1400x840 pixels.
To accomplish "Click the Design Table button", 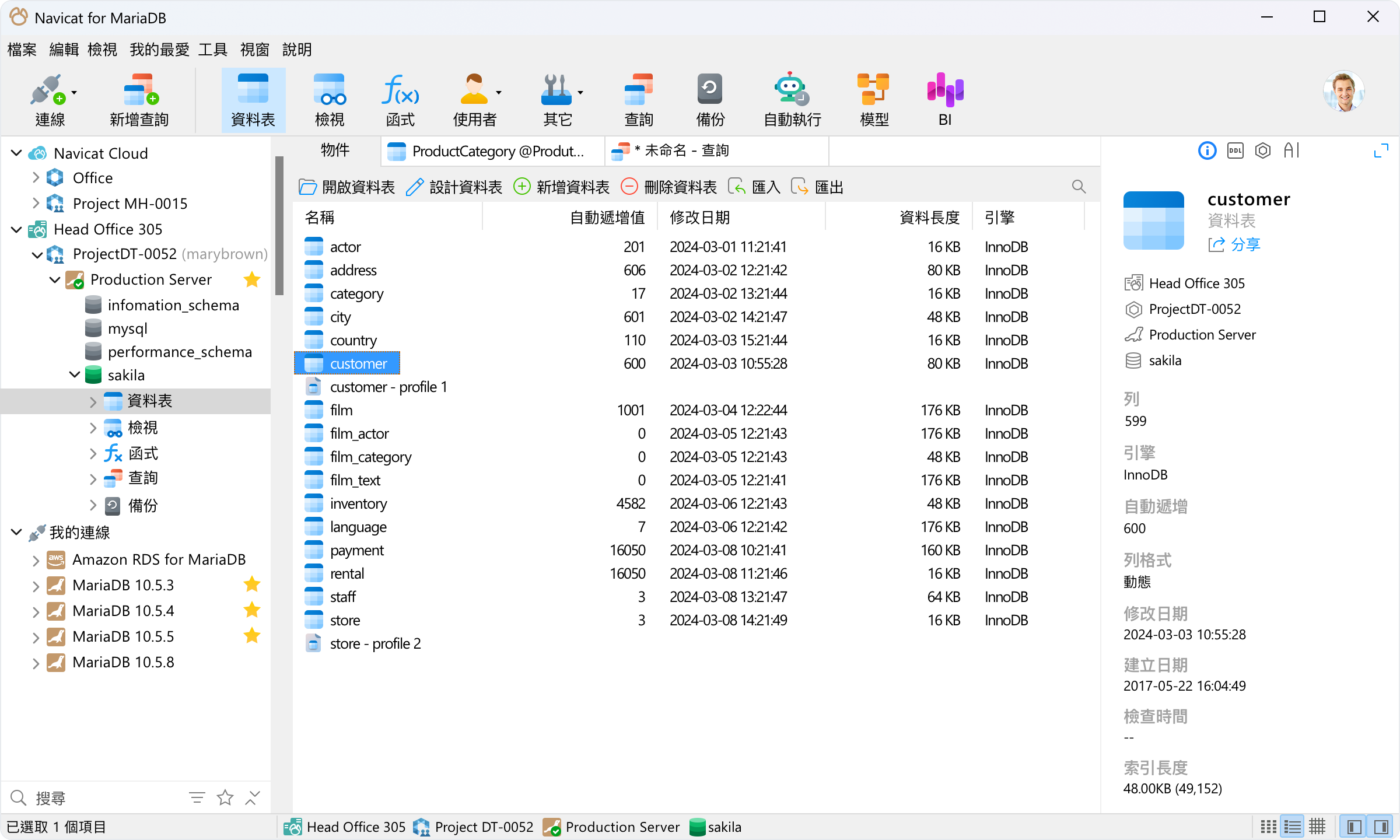I will point(454,187).
